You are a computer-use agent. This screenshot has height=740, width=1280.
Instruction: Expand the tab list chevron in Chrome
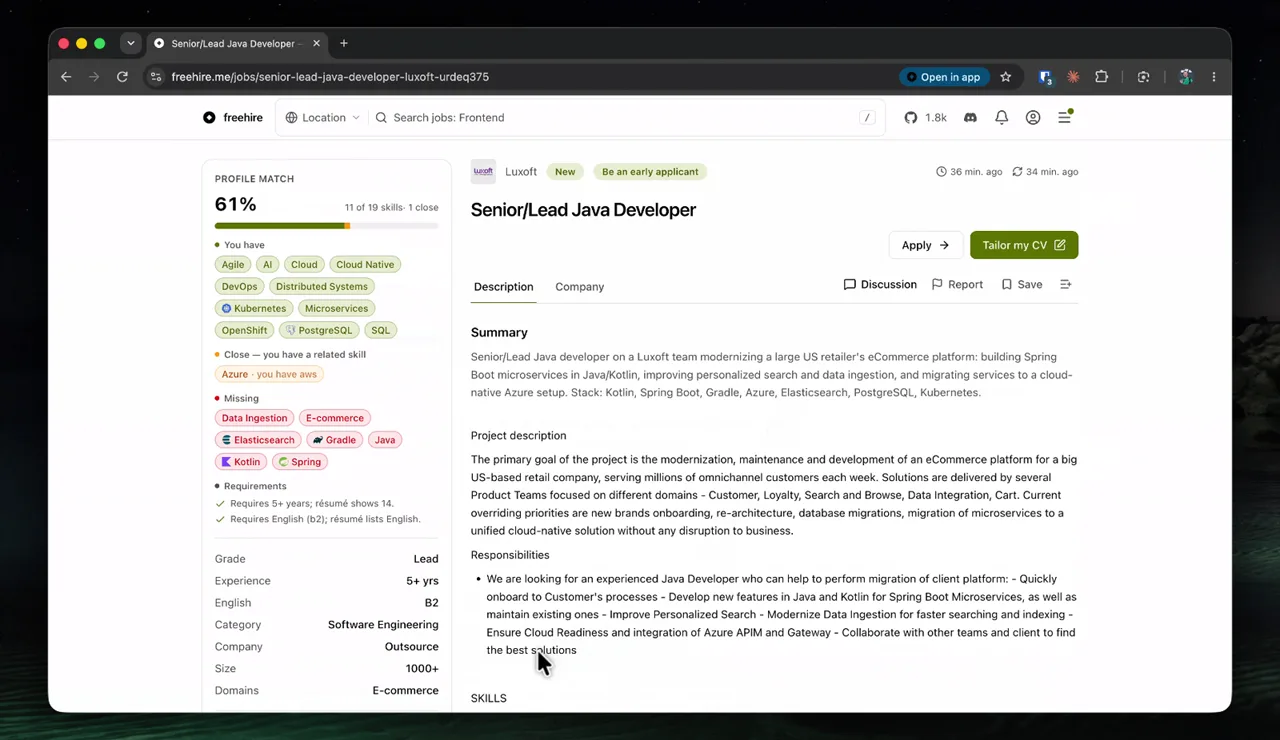click(130, 44)
